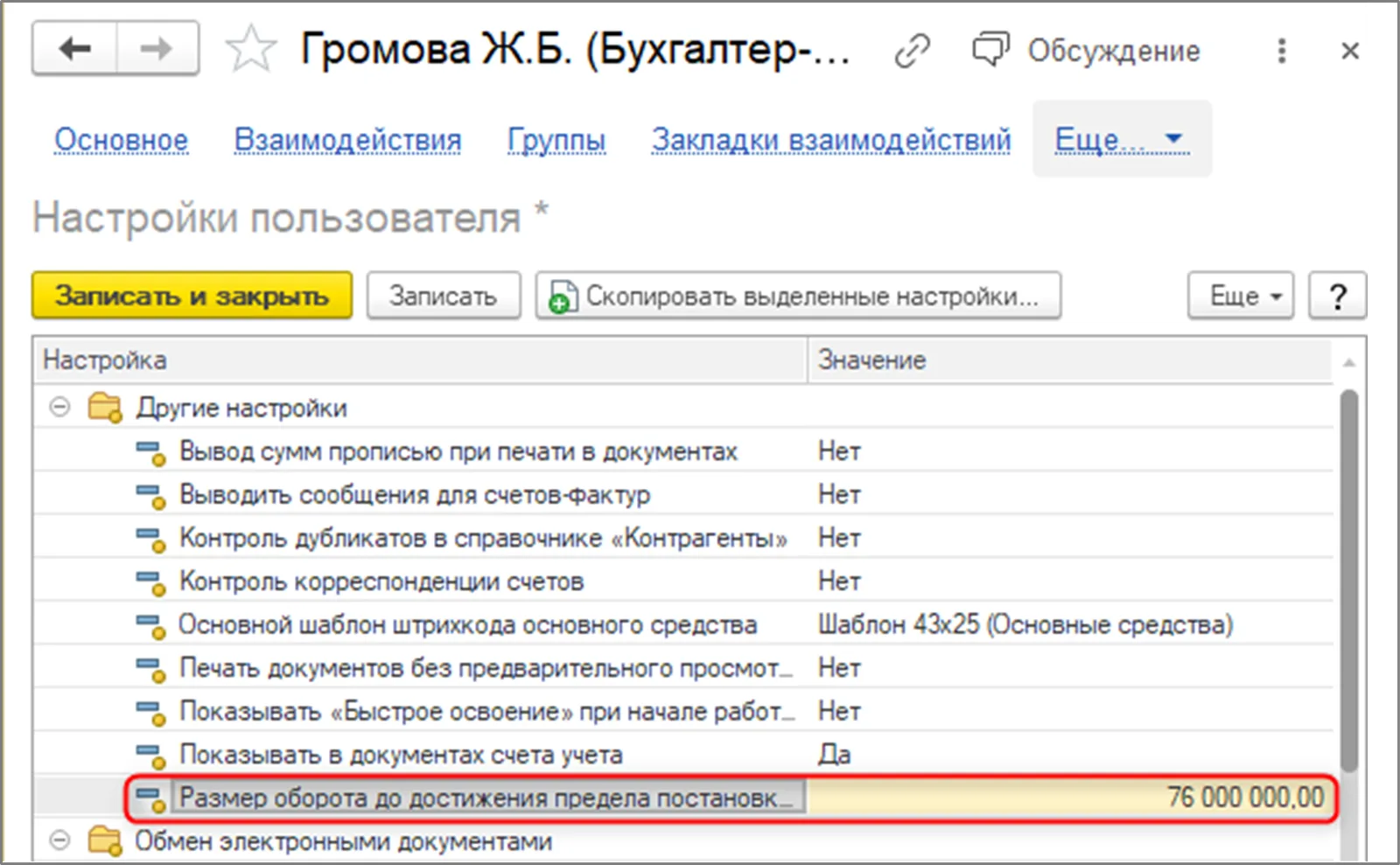The image size is (1400, 865).
Task: Click the icon beside Показывать в документах счета учета
Action: coord(150,755)
